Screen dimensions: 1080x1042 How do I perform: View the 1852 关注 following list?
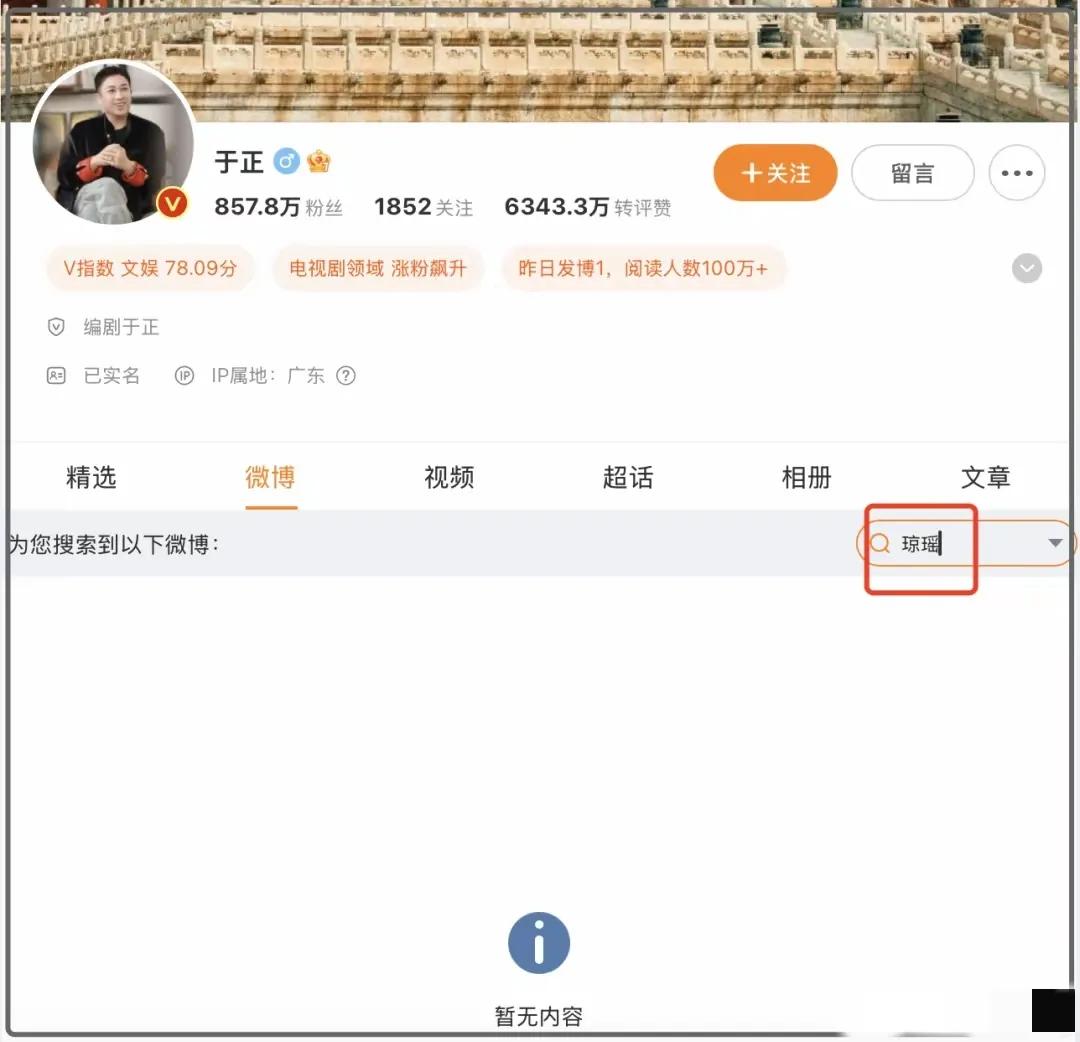click(424, 207)
